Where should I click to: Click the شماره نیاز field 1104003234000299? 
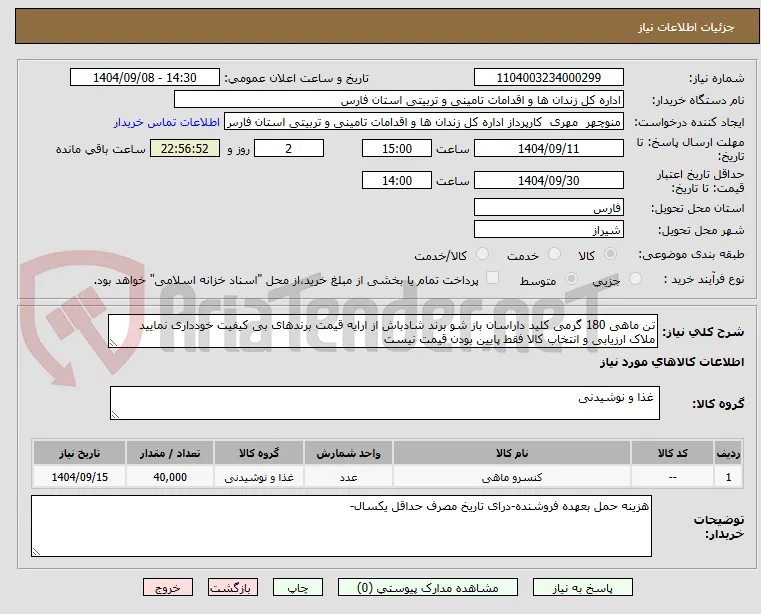(548, 78)
